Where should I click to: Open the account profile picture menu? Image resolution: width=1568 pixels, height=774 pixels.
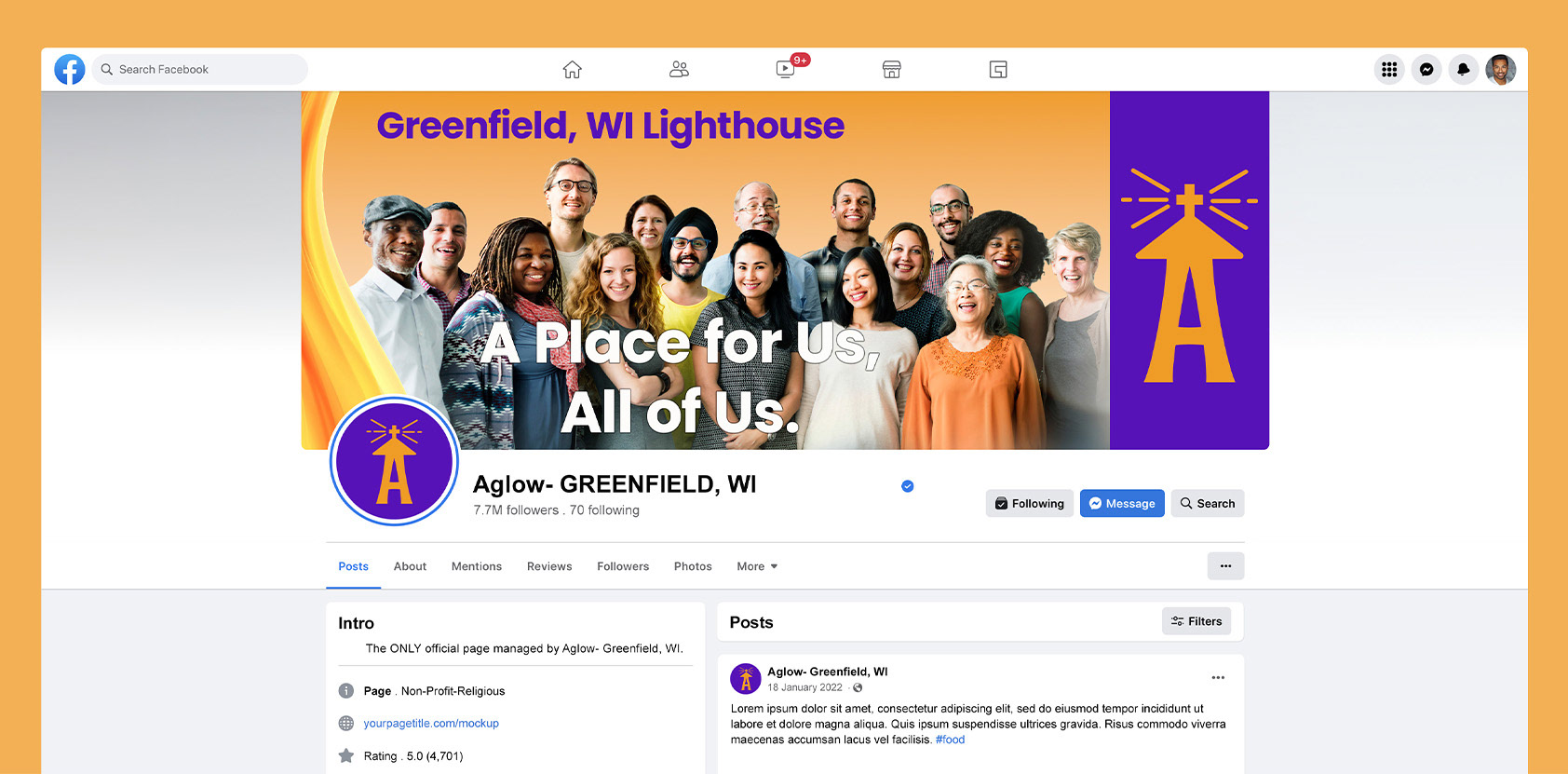click(x=1501, y=69)
